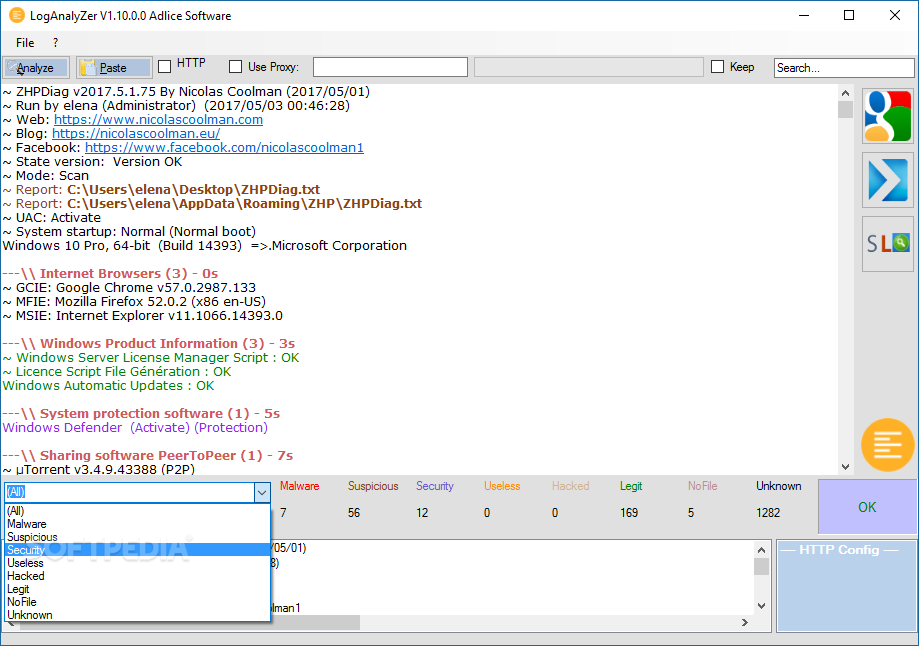Open the File menu
Screen dimensions: 919x646
click(25, 43)
